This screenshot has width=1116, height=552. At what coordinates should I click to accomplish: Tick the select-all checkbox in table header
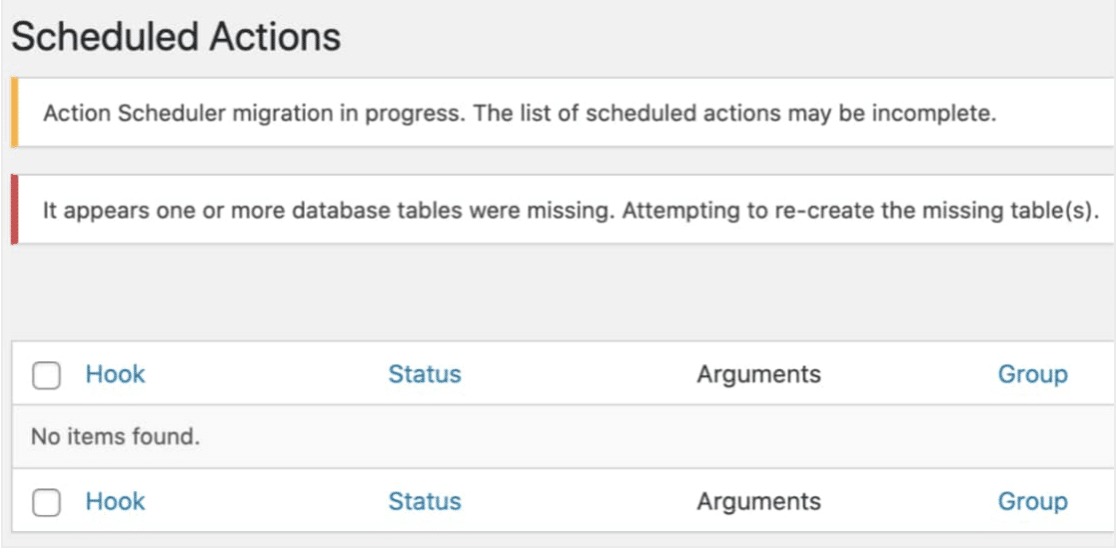click(x=46, y=376)
